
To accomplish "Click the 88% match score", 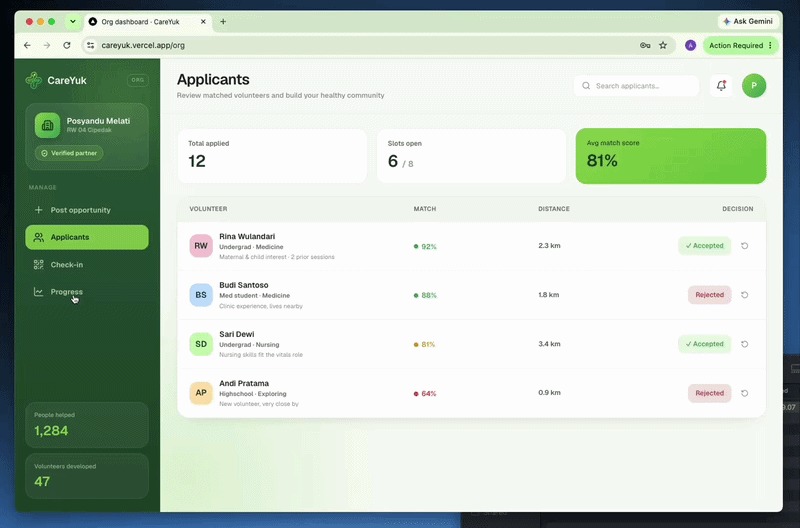I will [425, 295].
